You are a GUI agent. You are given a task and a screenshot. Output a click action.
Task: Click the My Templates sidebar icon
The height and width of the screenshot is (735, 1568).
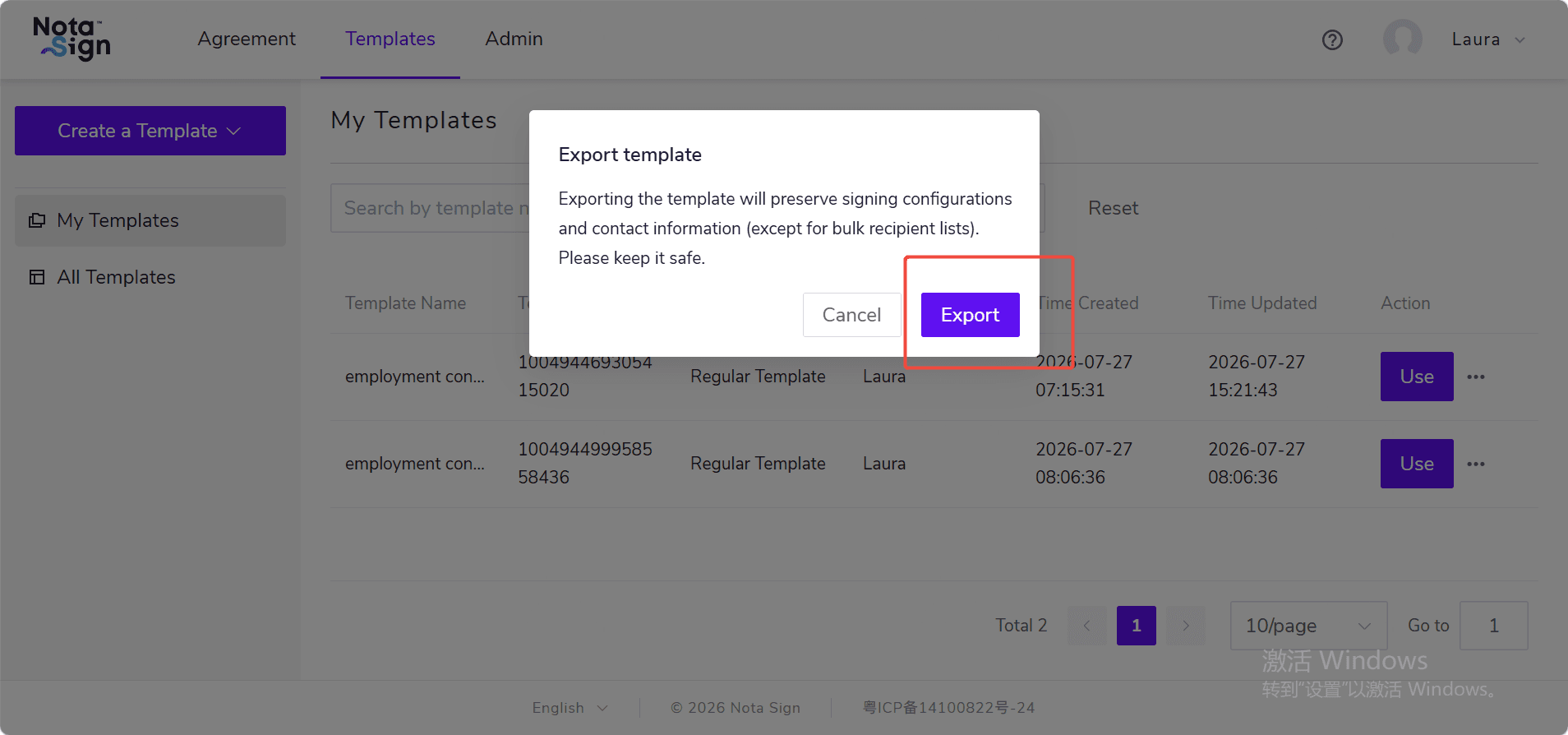click(x=37, y=220)
